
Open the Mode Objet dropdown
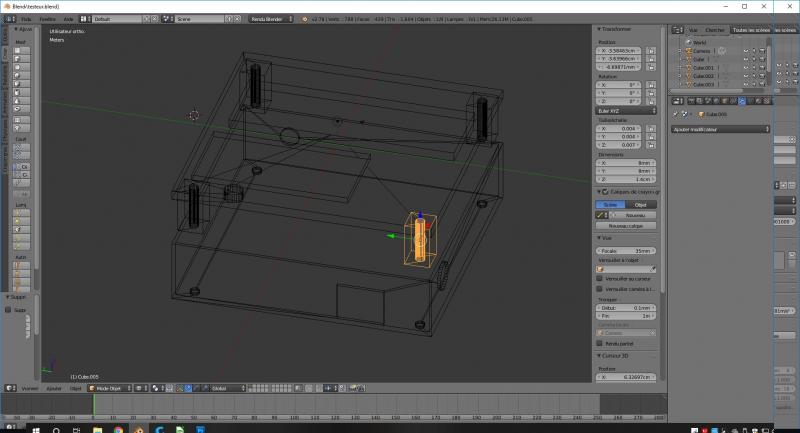click(x=109, y=388)
